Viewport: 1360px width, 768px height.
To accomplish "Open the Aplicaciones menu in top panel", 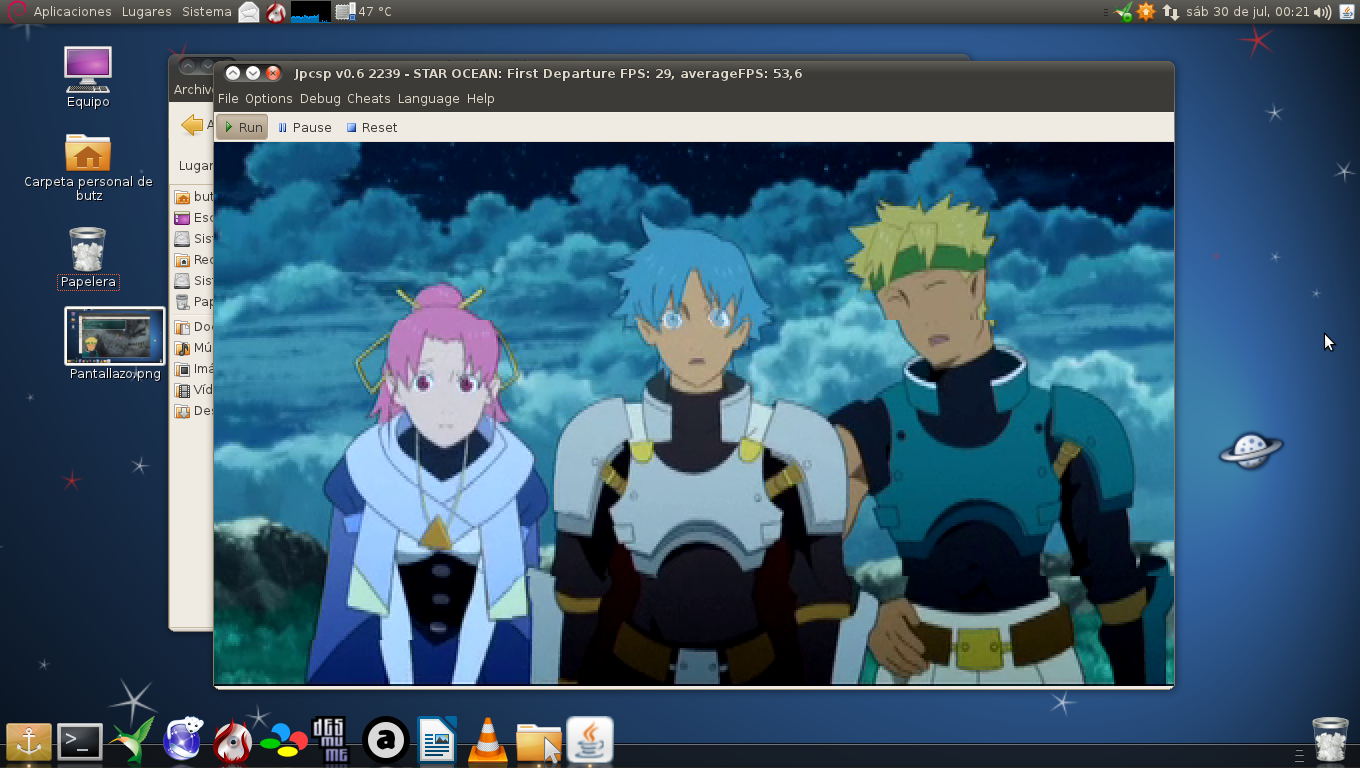I will tap(72, 12).
